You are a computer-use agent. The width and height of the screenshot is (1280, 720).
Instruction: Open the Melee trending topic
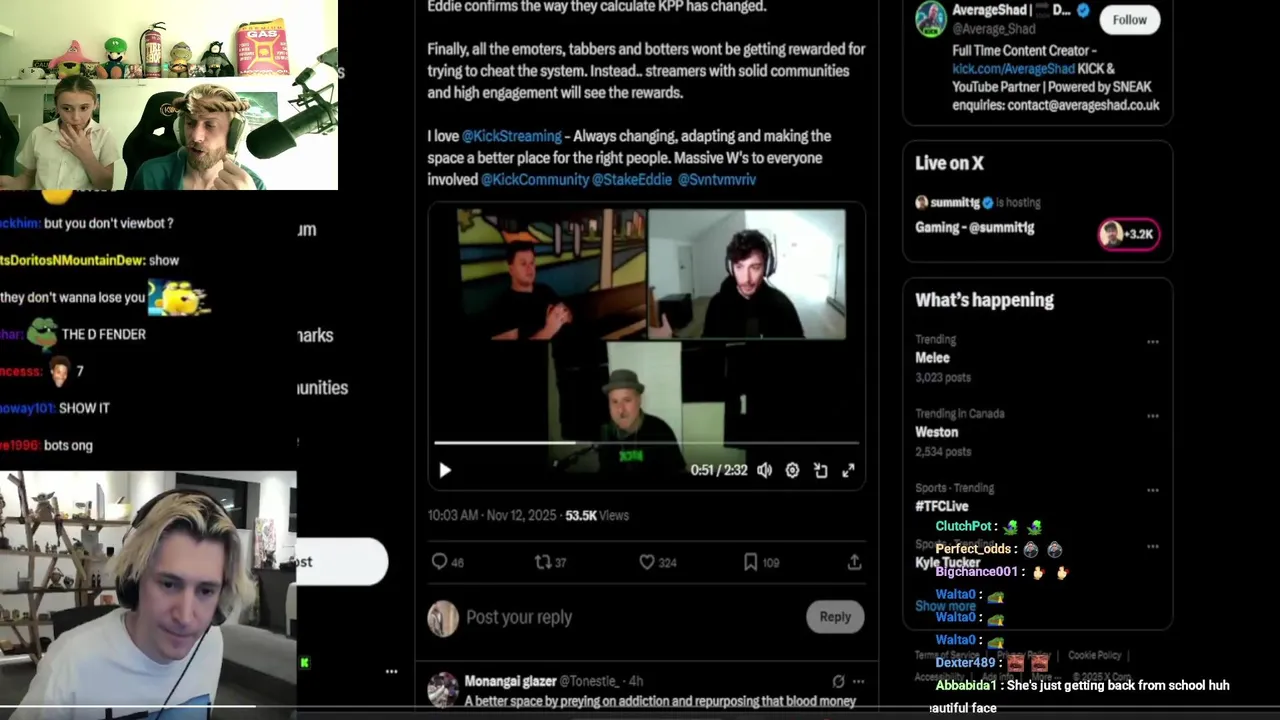(932, 358)
